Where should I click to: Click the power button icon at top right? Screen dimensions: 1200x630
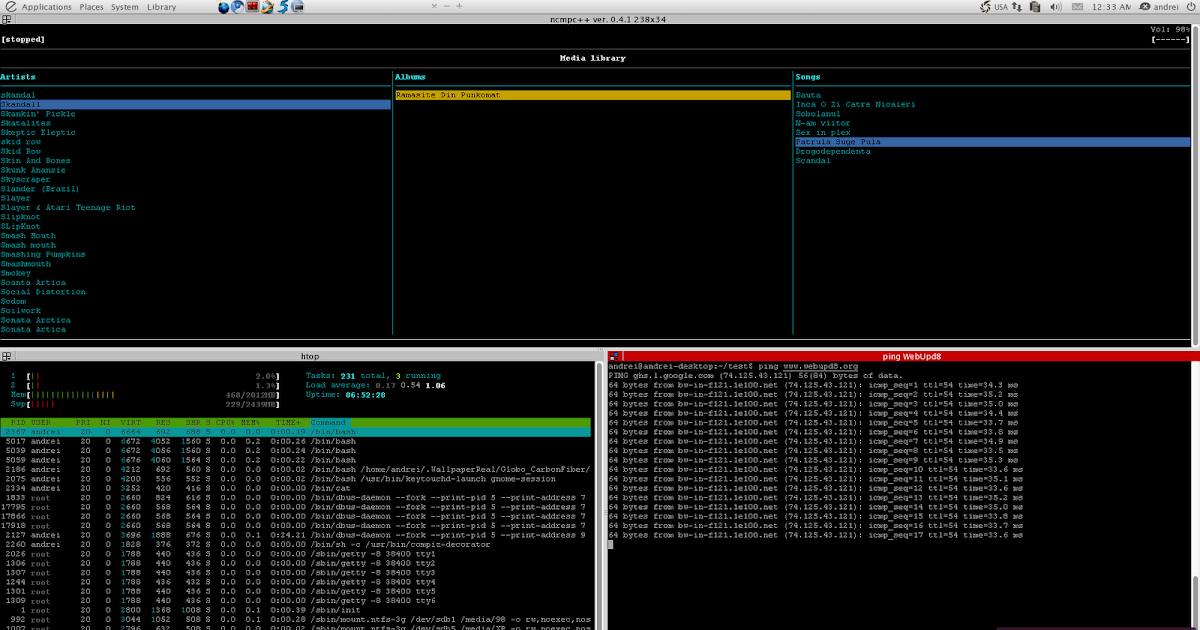(1192, 7)
